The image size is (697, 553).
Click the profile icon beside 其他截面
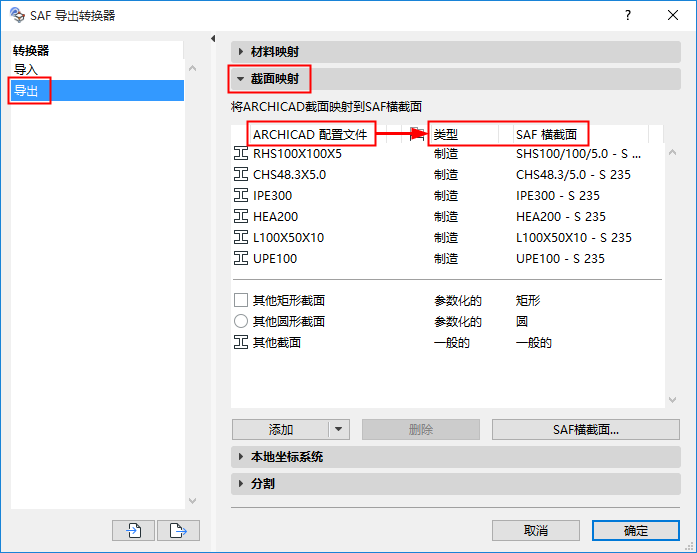tap(241, 342)
